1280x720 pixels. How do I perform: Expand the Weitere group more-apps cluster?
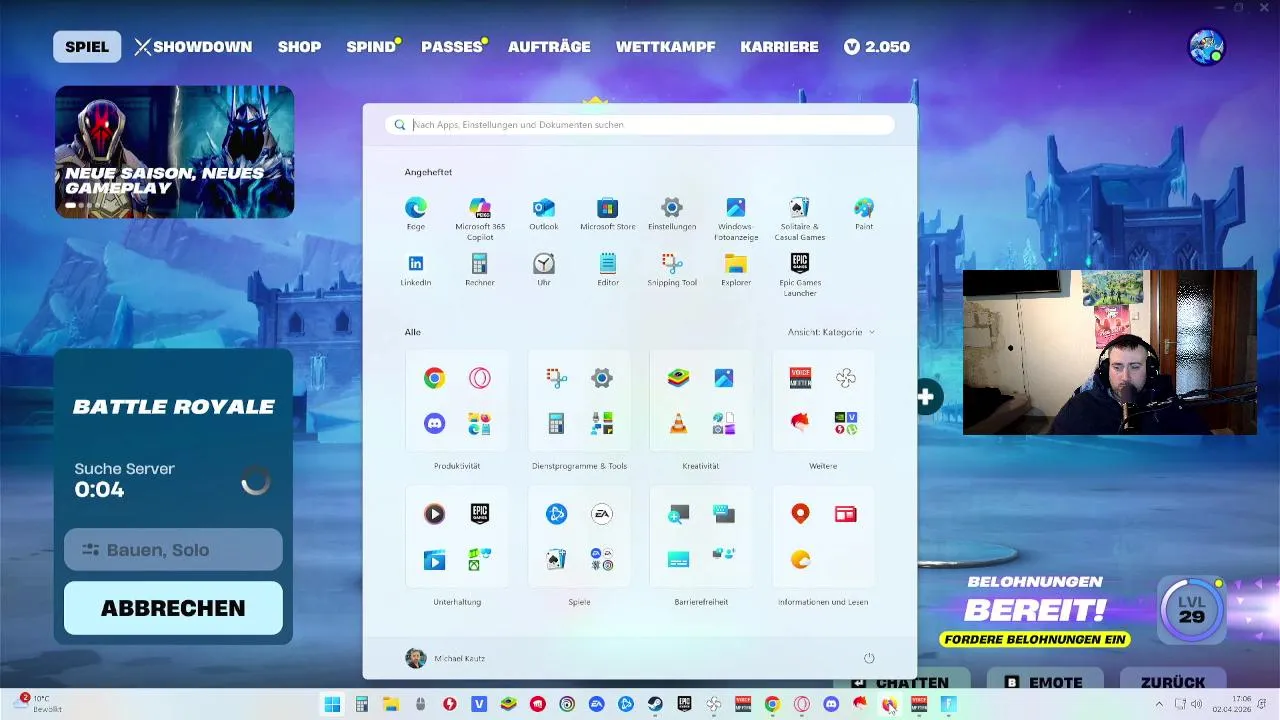[846, 424]
